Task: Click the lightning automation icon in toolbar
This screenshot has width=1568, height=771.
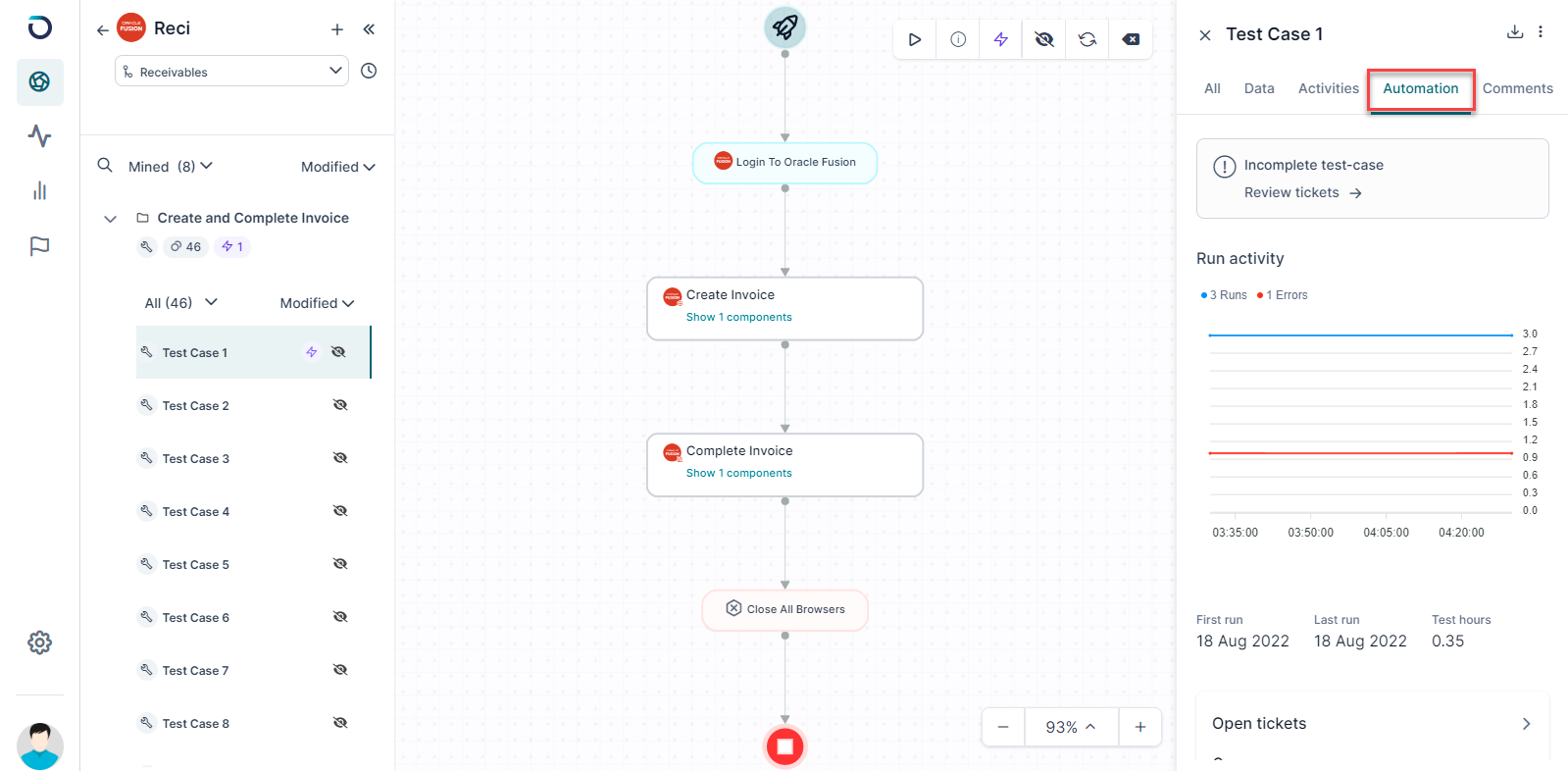Action: coord(1001,39)
